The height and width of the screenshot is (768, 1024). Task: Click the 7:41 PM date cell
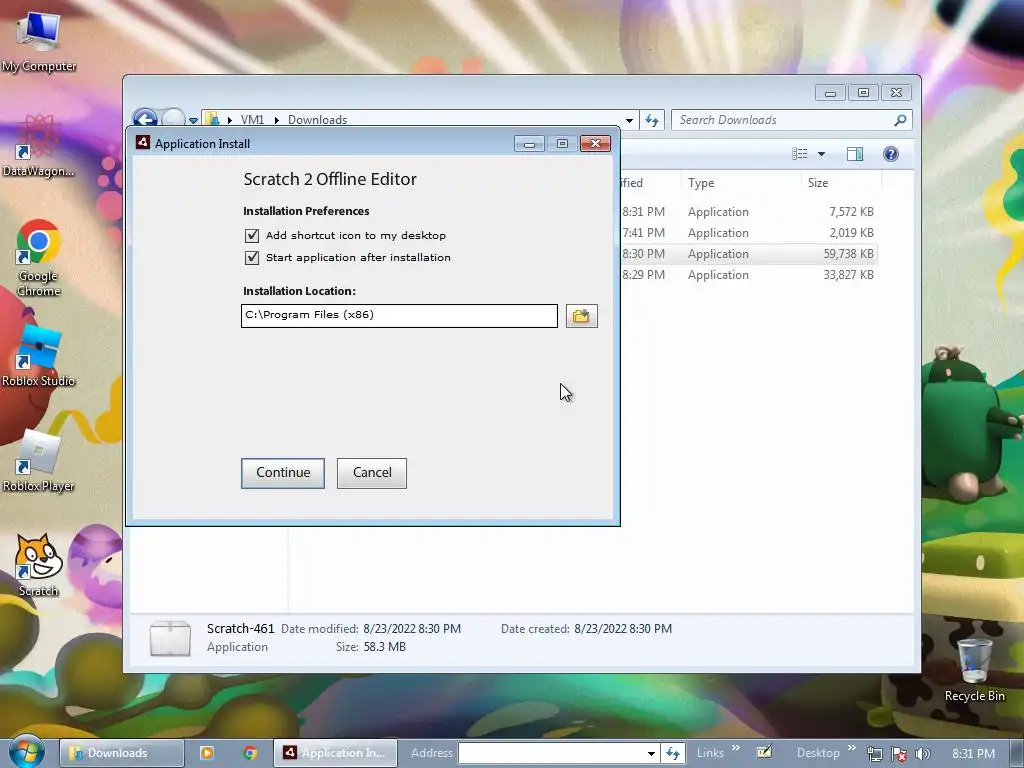pyautogui.click(x=643, y=233)
